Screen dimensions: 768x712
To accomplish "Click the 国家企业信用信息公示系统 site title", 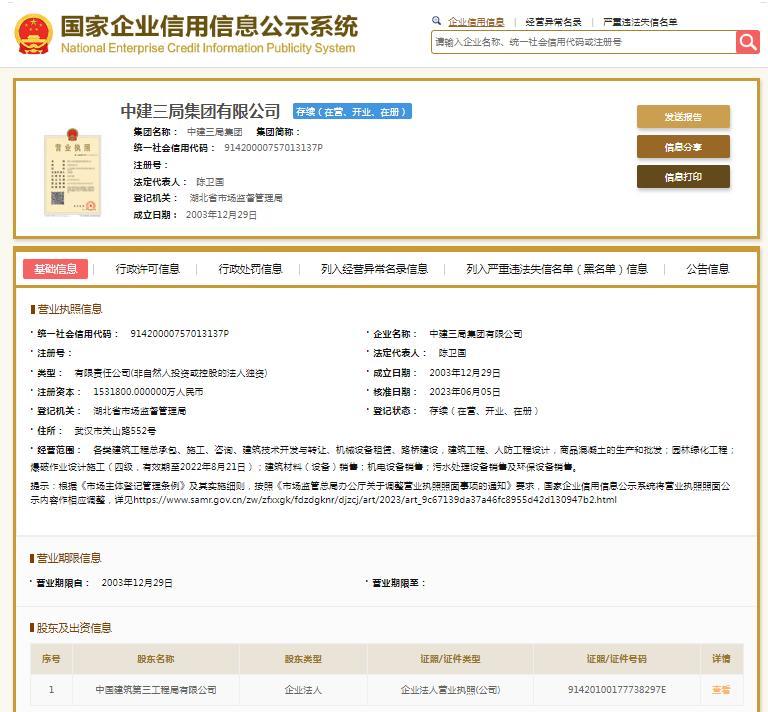I will (209, 26).
